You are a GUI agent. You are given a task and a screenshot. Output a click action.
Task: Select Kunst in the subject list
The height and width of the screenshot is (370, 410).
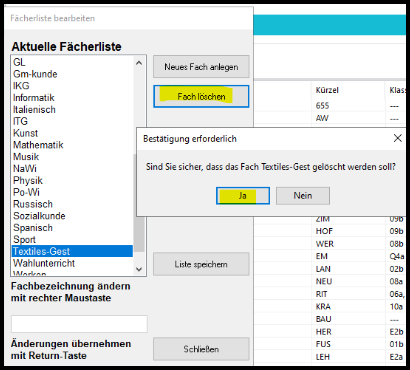(x=72, y=133)
